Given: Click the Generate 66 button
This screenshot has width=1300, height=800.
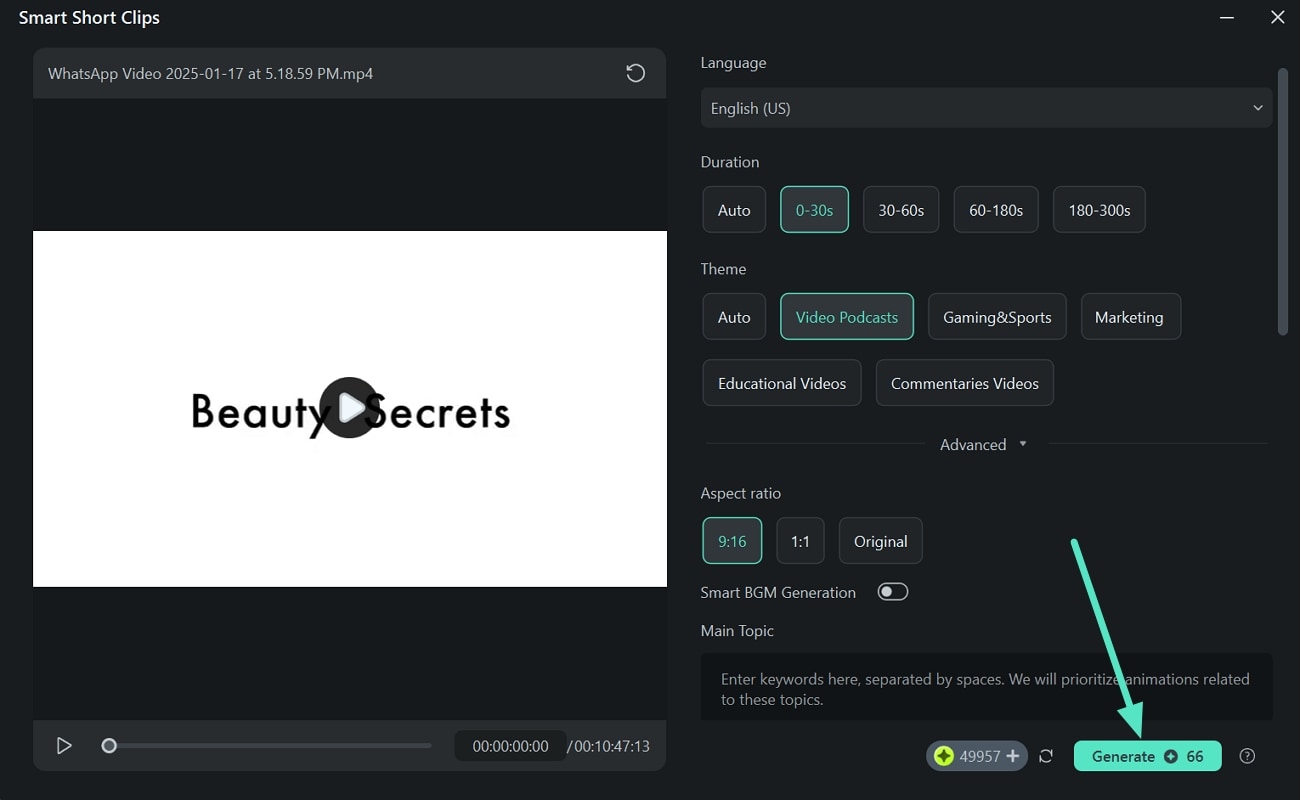Looking at the screenshot, I should 1148,756.
